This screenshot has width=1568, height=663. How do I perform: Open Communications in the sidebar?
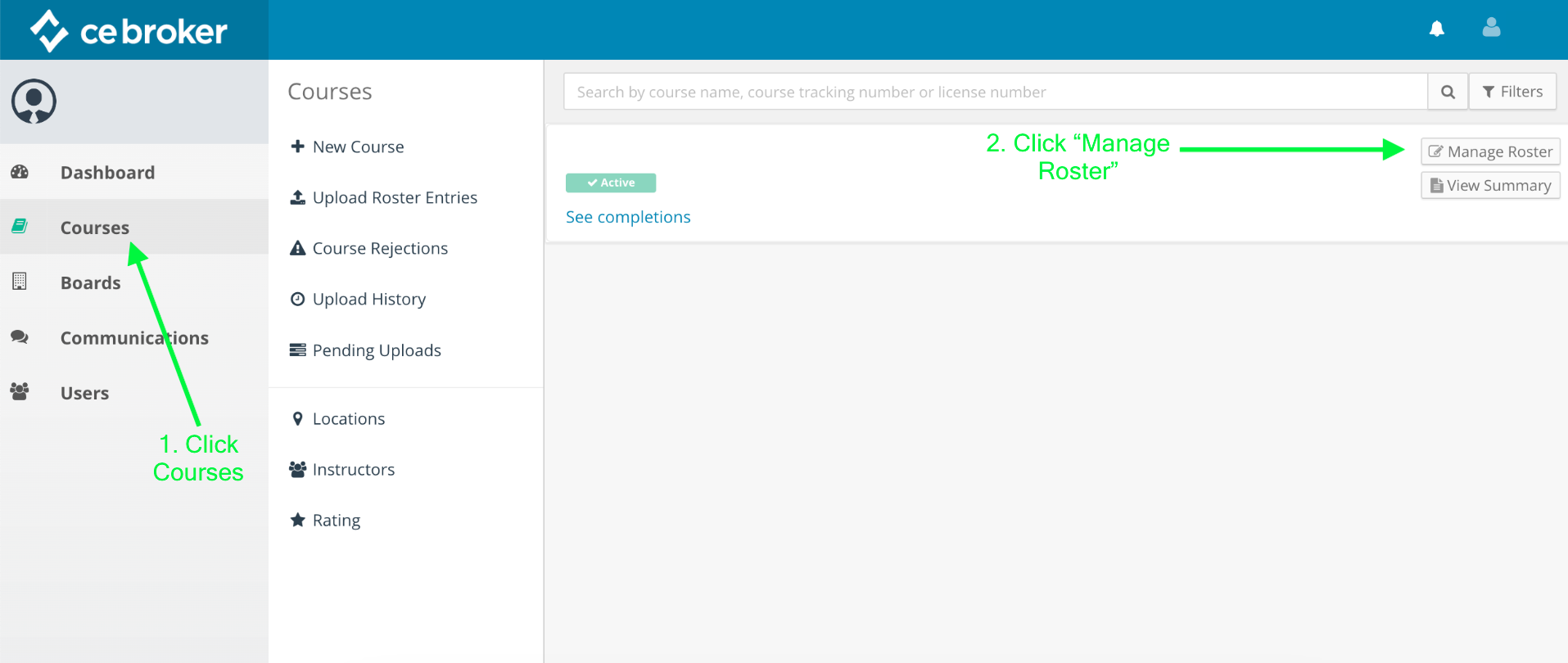click(x=134, y=338)
